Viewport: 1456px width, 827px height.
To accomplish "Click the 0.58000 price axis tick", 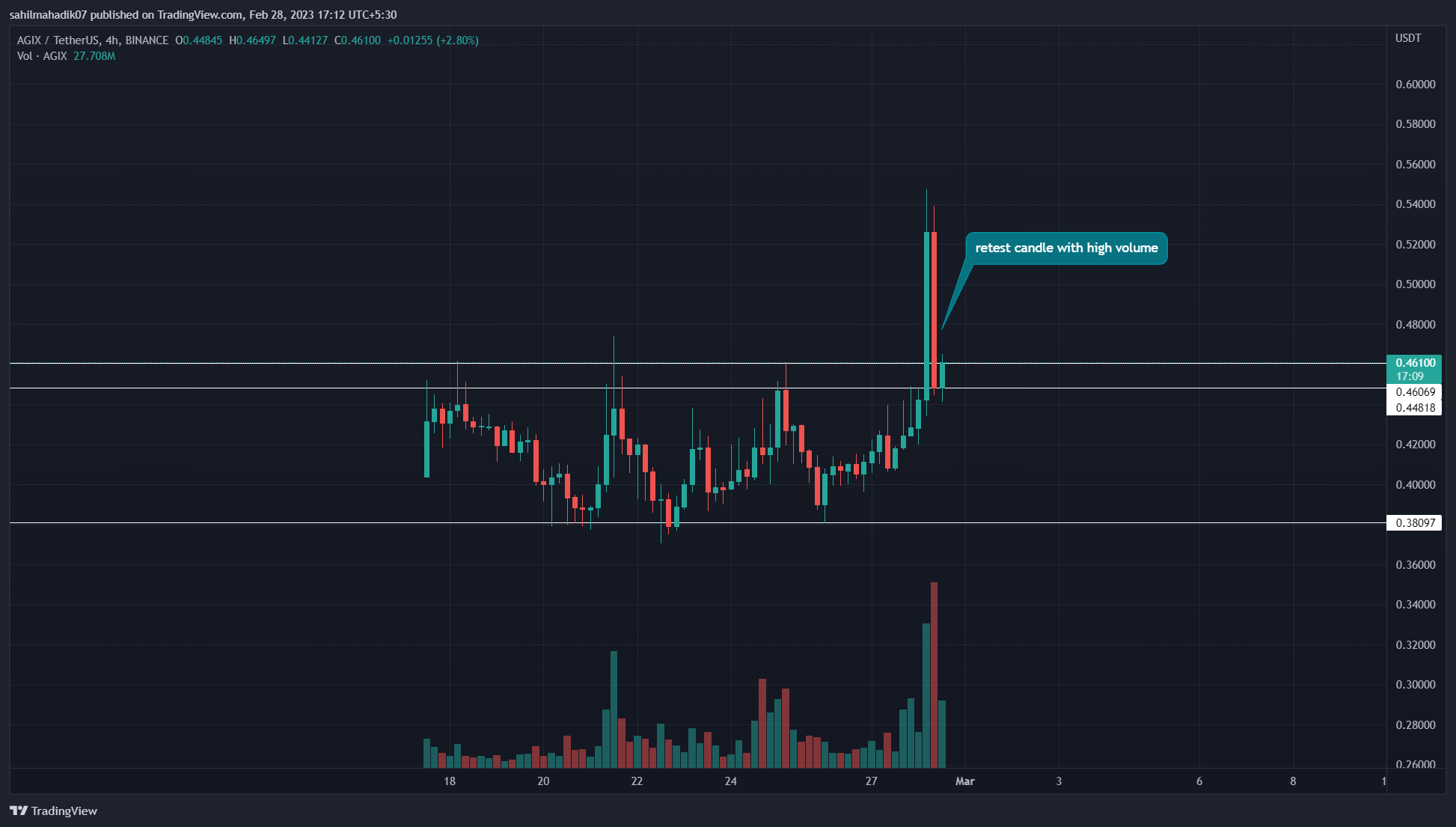I will [x=1416, y=123].
